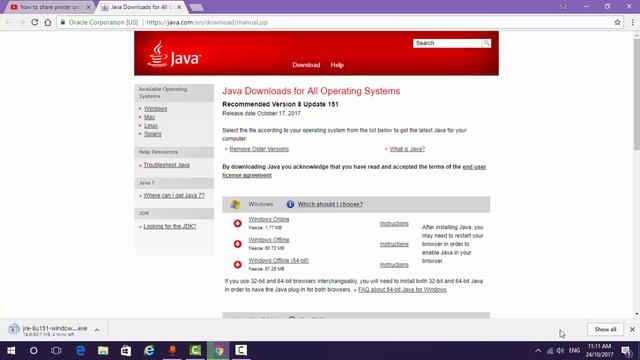Open Where can I get Java 7 link
Image resolution: width=640 pixels, height=360 pixels.
(174, 196)
